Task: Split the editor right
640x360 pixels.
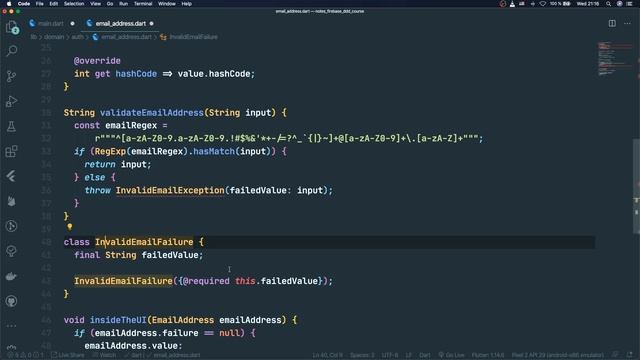Action: coord(612,23)
